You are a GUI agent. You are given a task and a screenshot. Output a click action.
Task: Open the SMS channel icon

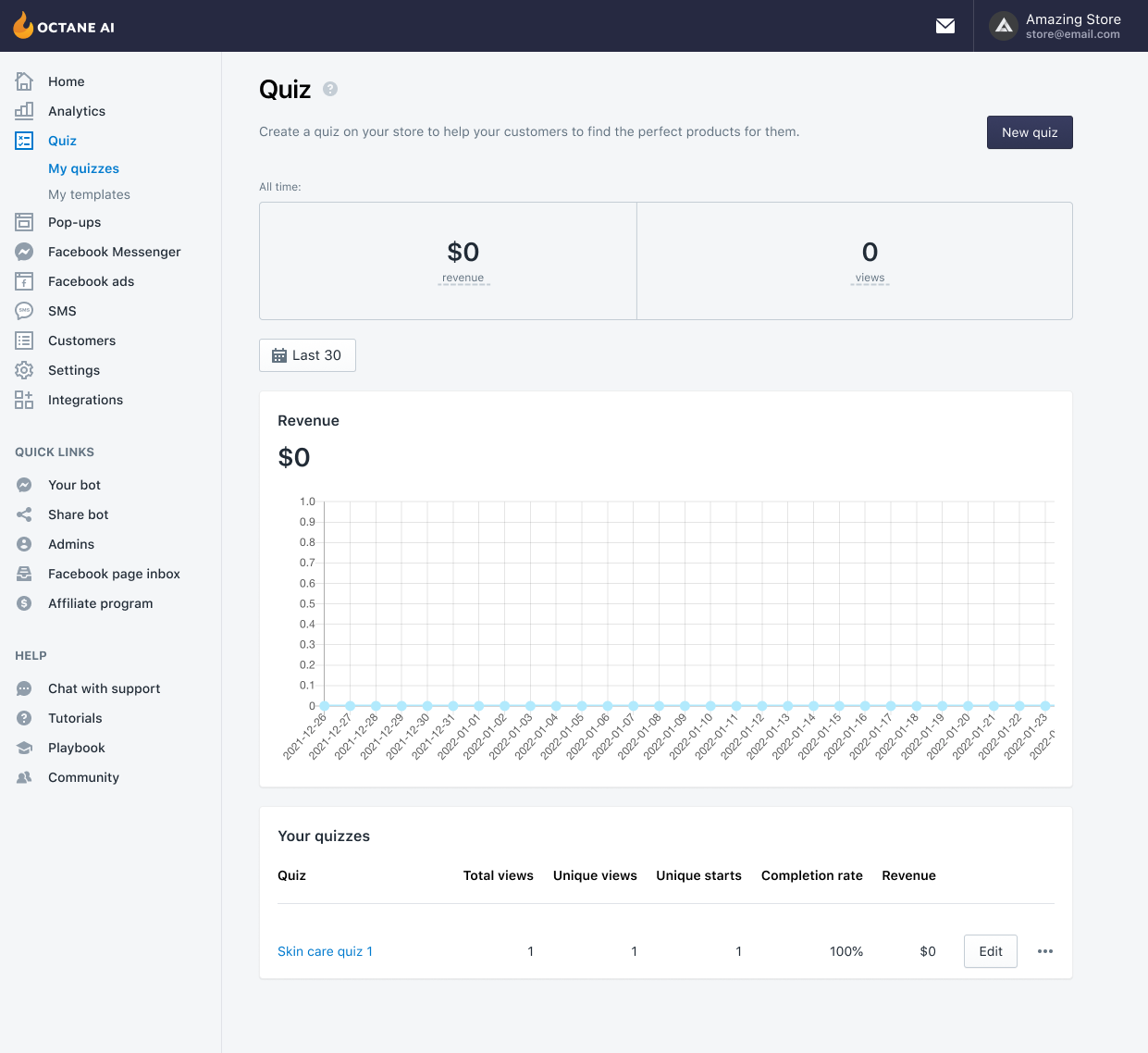coord(24,311)
